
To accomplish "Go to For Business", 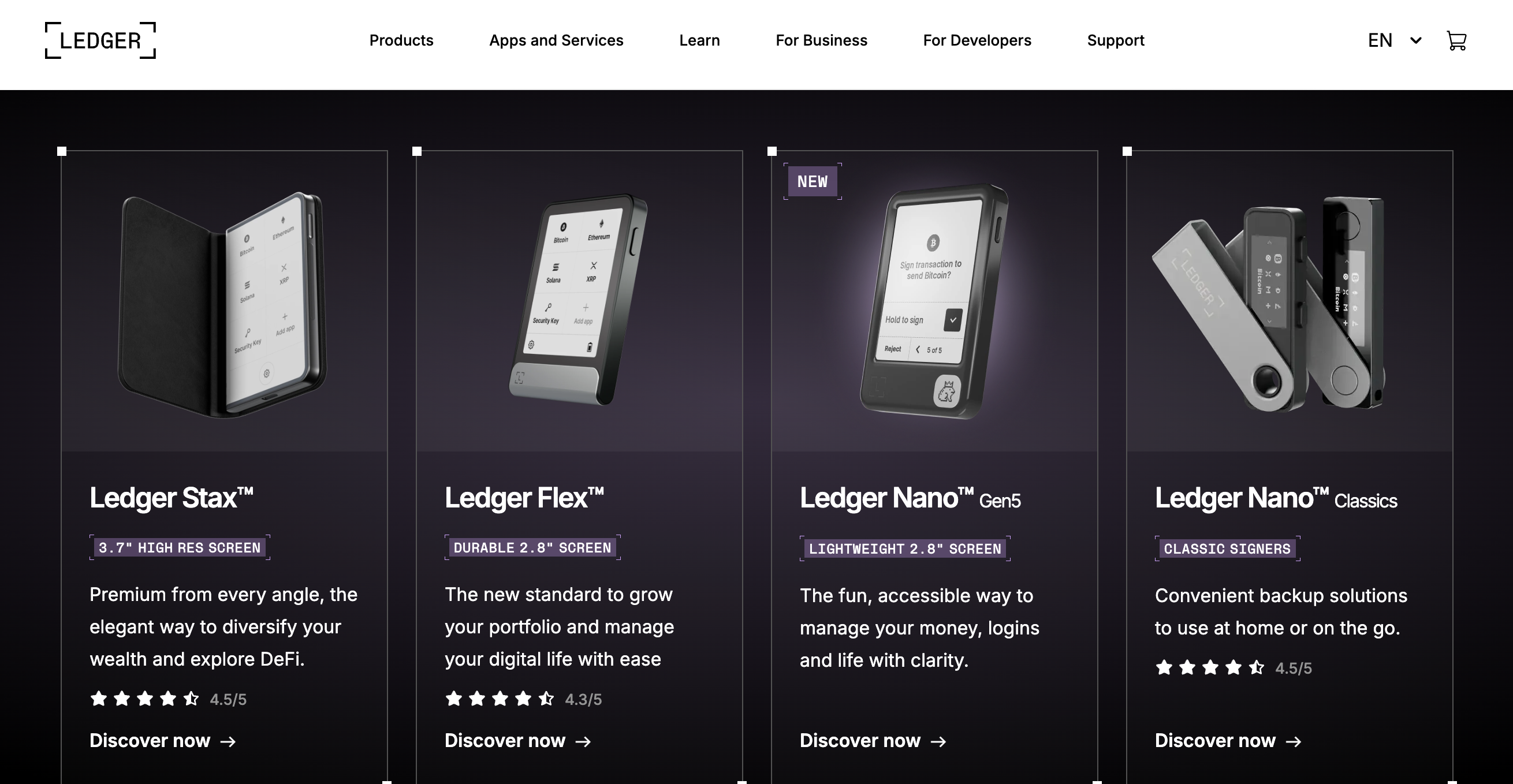I will 821,40.
